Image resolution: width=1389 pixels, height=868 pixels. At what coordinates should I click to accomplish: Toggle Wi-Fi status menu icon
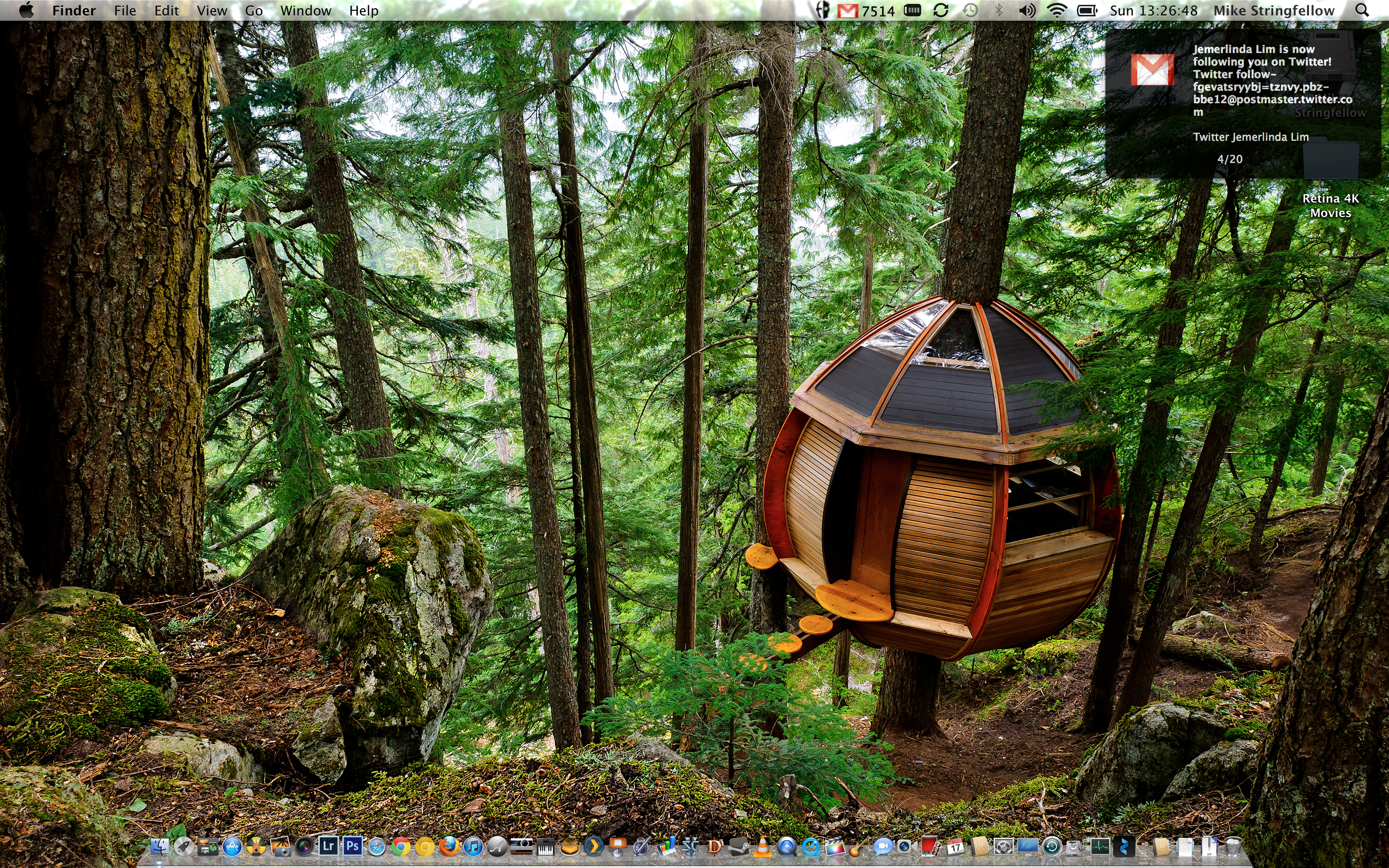pyautogui.click(x=1056, y=10)
